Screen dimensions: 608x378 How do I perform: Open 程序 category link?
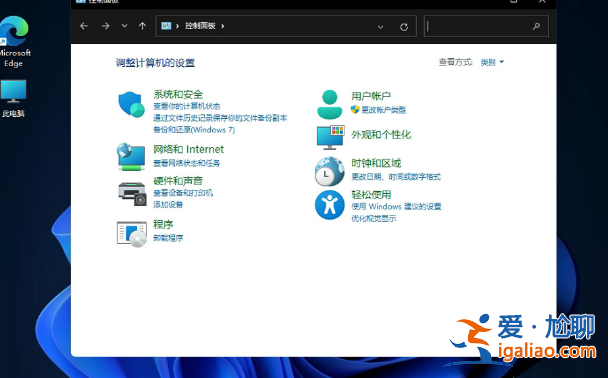pyautogui.click(x=163, y=224)
